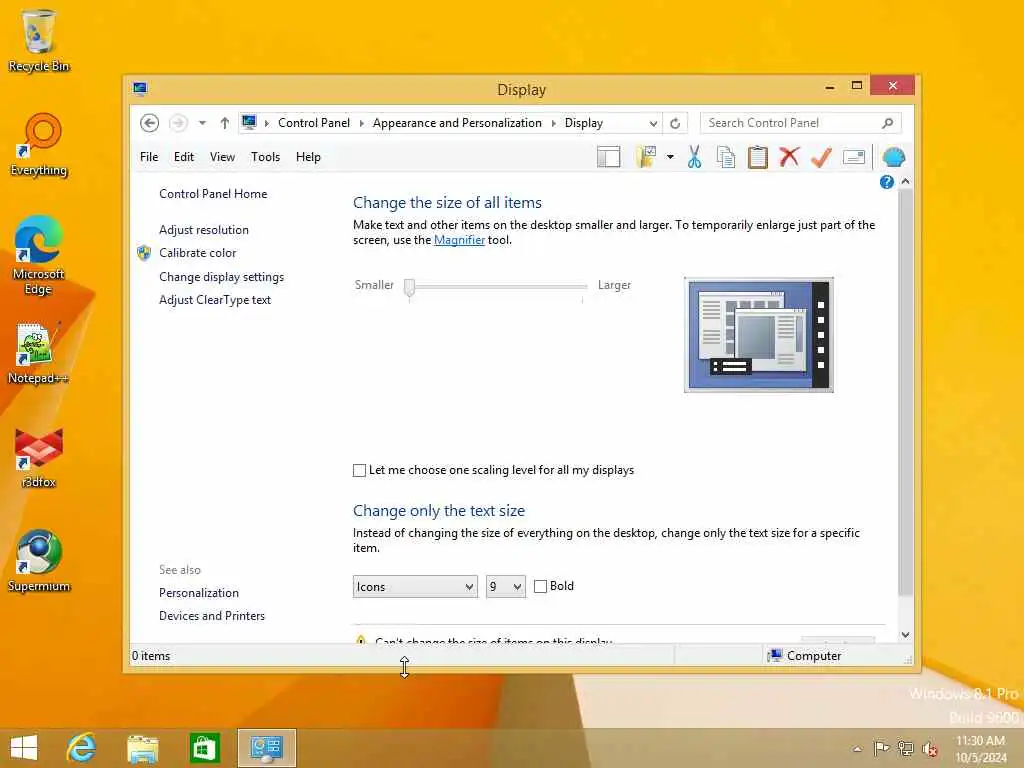Show hidden tray icons arrow

click(x=857, y=748)
